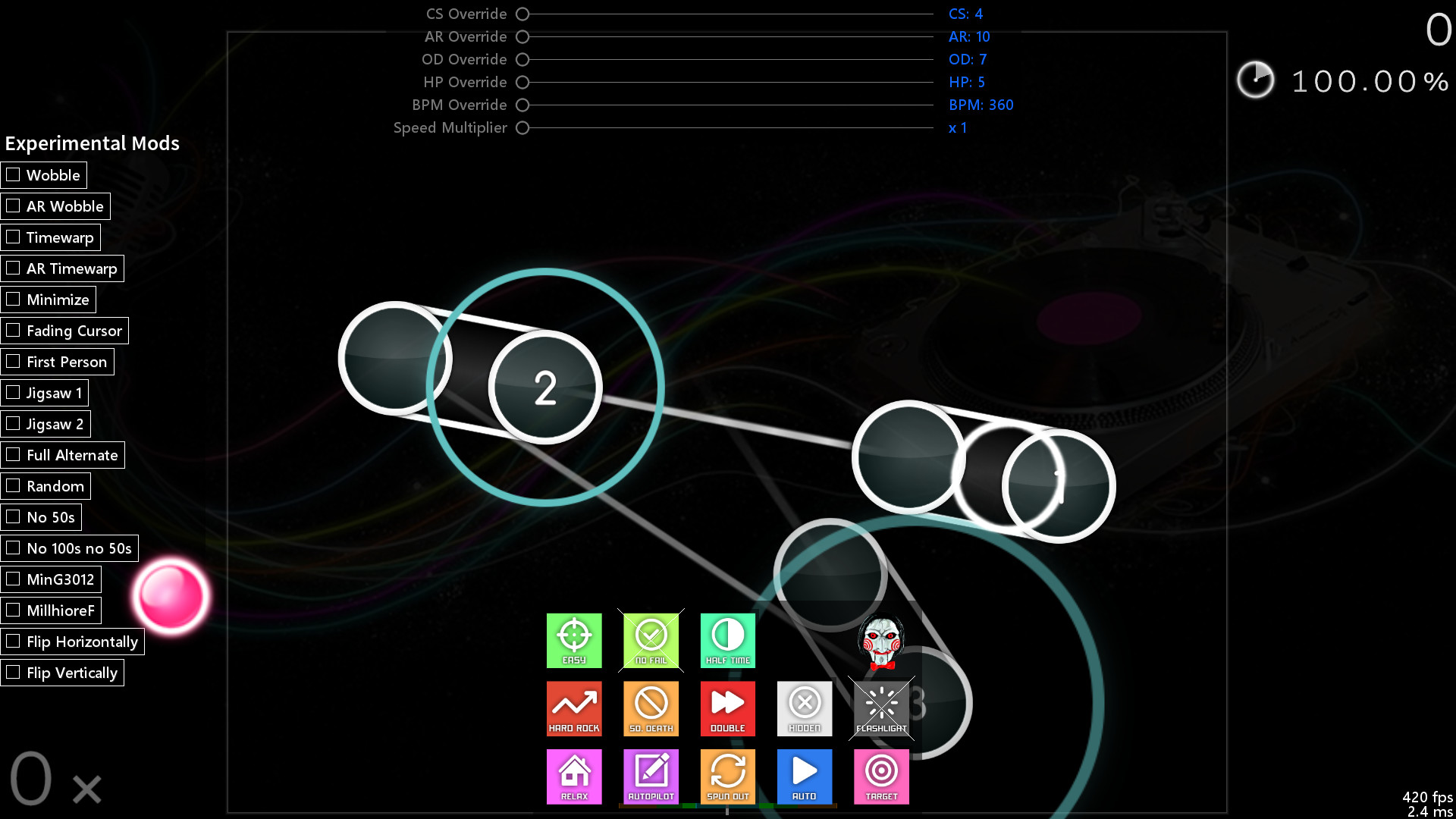Activate the Sudden Death mod

click(x=651, y=708)
